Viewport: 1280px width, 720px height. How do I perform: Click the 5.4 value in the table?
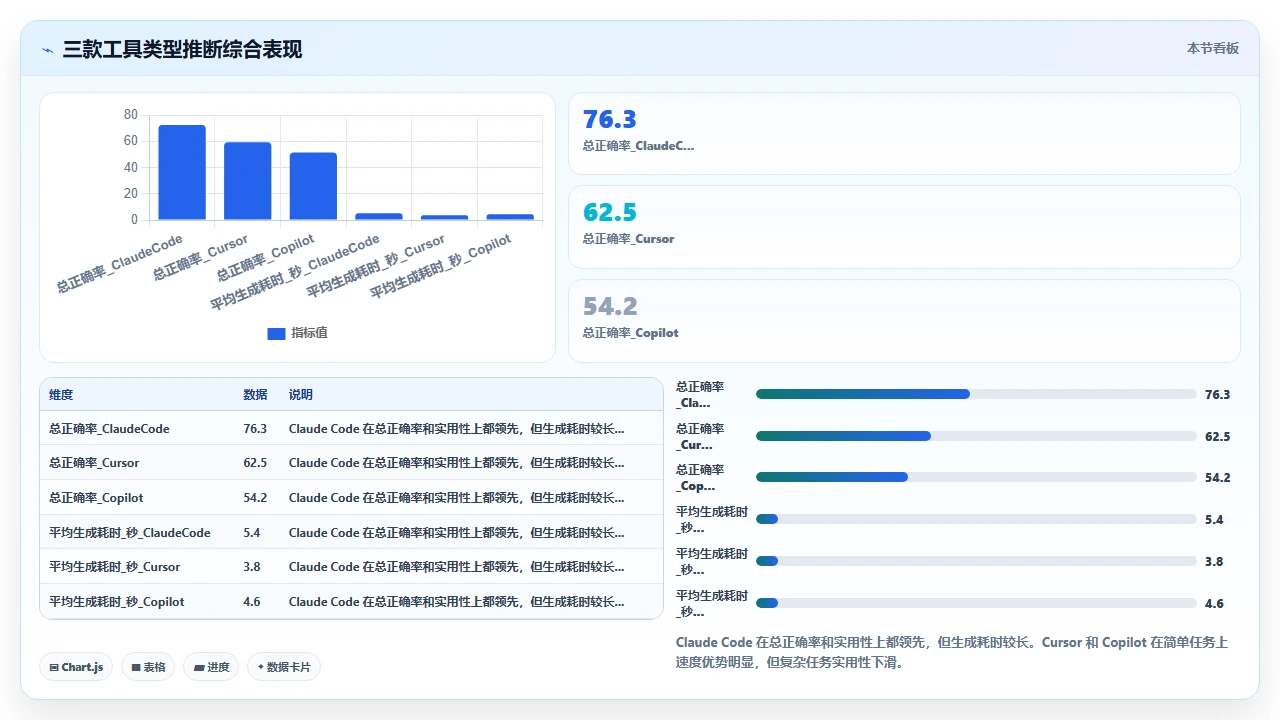pos(252,533)
